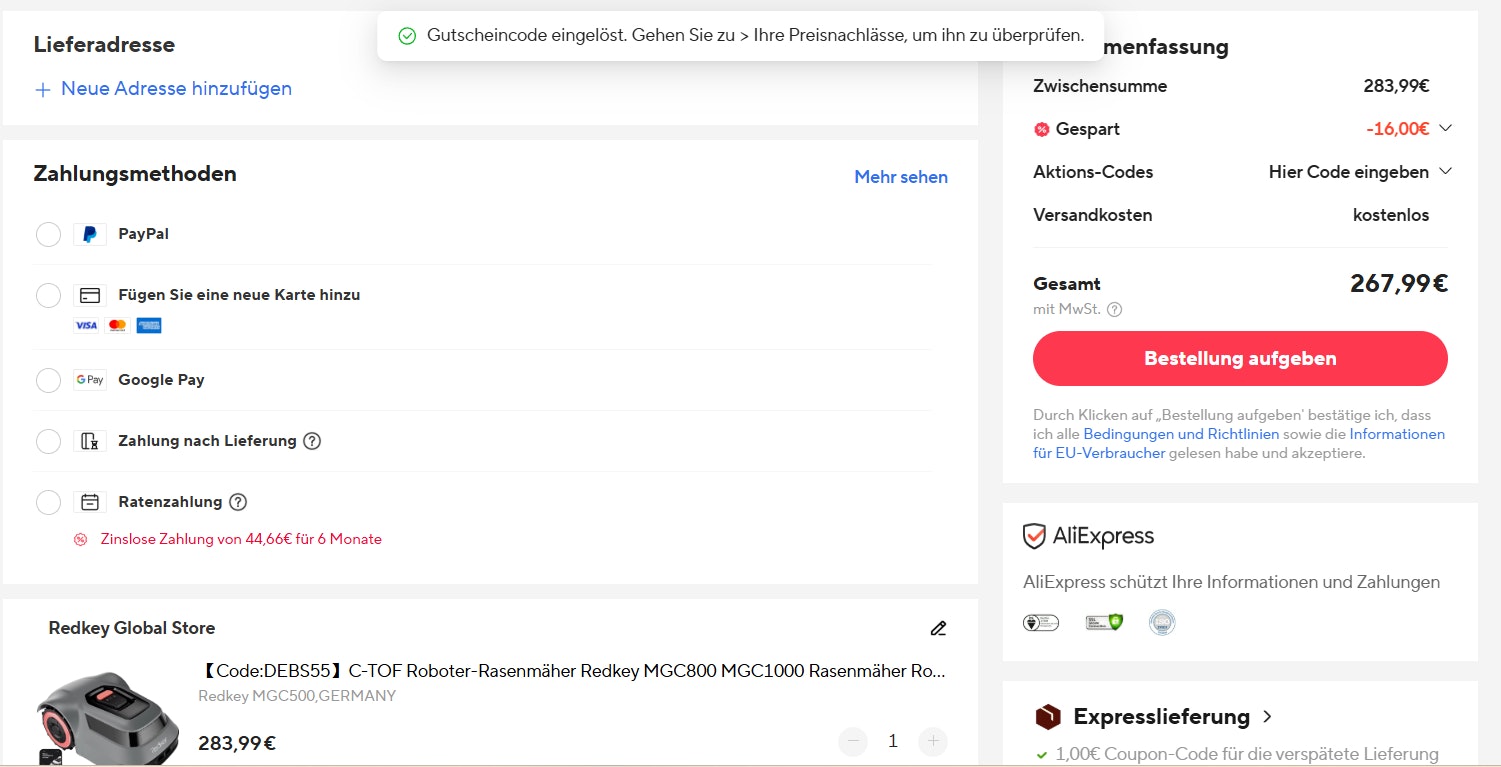Click Mehr sehen for more payment methods
Viewport: 1501px width, 767px height.
pyautogui.click(x=900, y=177)
